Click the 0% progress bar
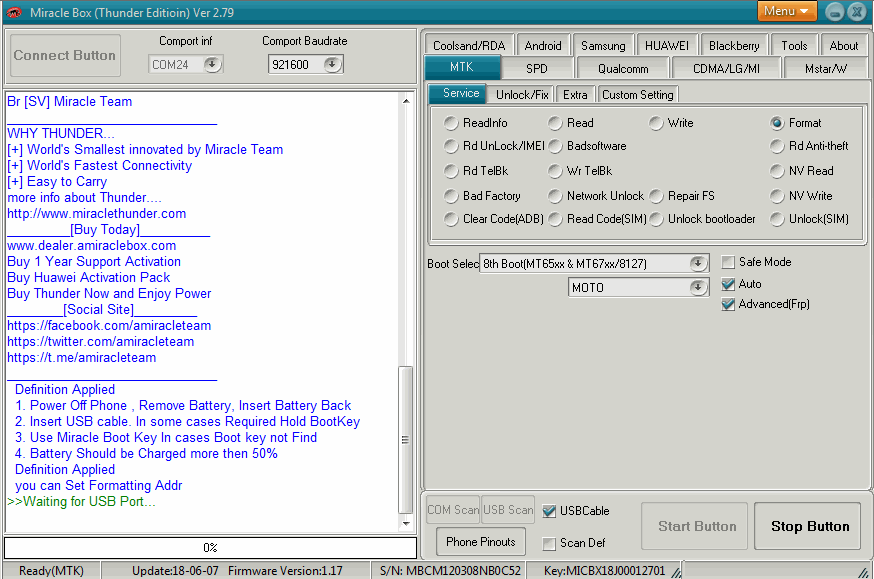The width and height of the screenshot is (874, 579). click(x=210, y=548)
